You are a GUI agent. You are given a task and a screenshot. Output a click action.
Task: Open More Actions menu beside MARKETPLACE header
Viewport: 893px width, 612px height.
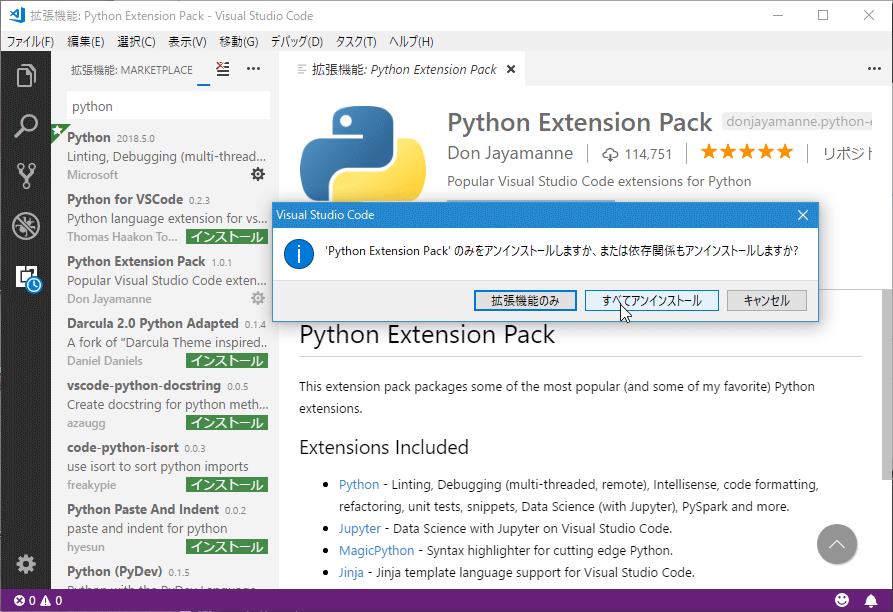point(254,68)
